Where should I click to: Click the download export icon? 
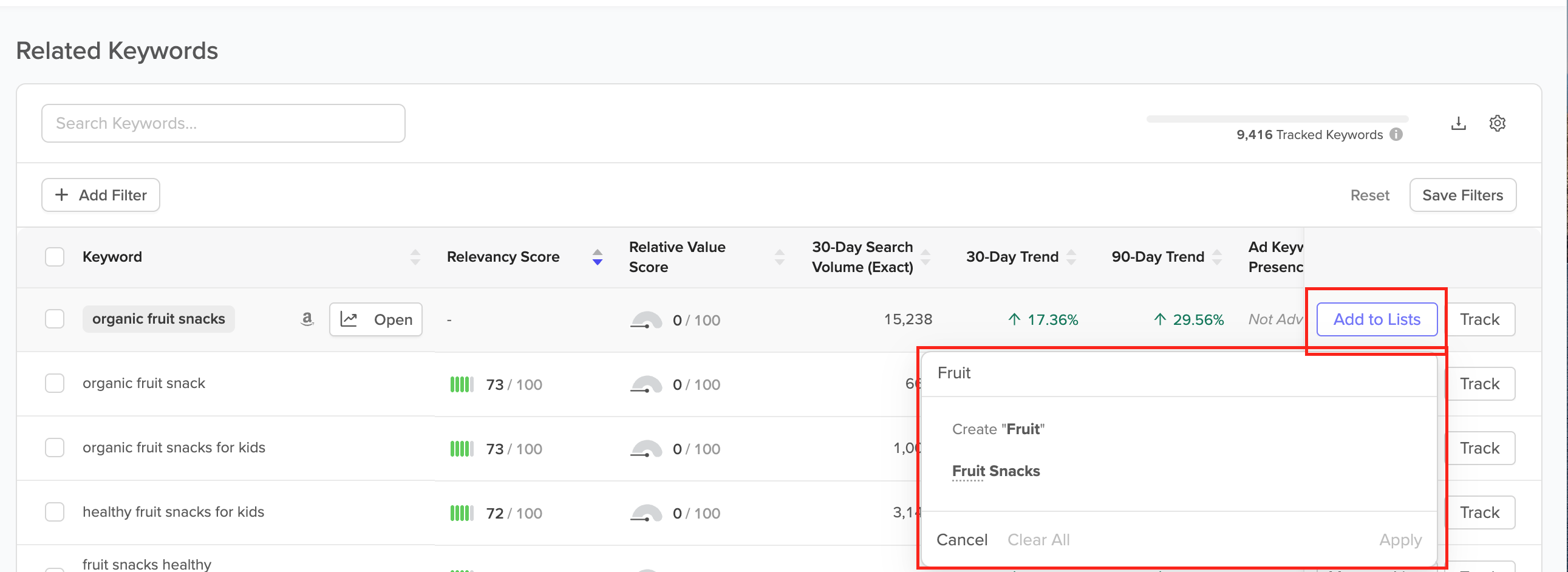point(1459,123)
